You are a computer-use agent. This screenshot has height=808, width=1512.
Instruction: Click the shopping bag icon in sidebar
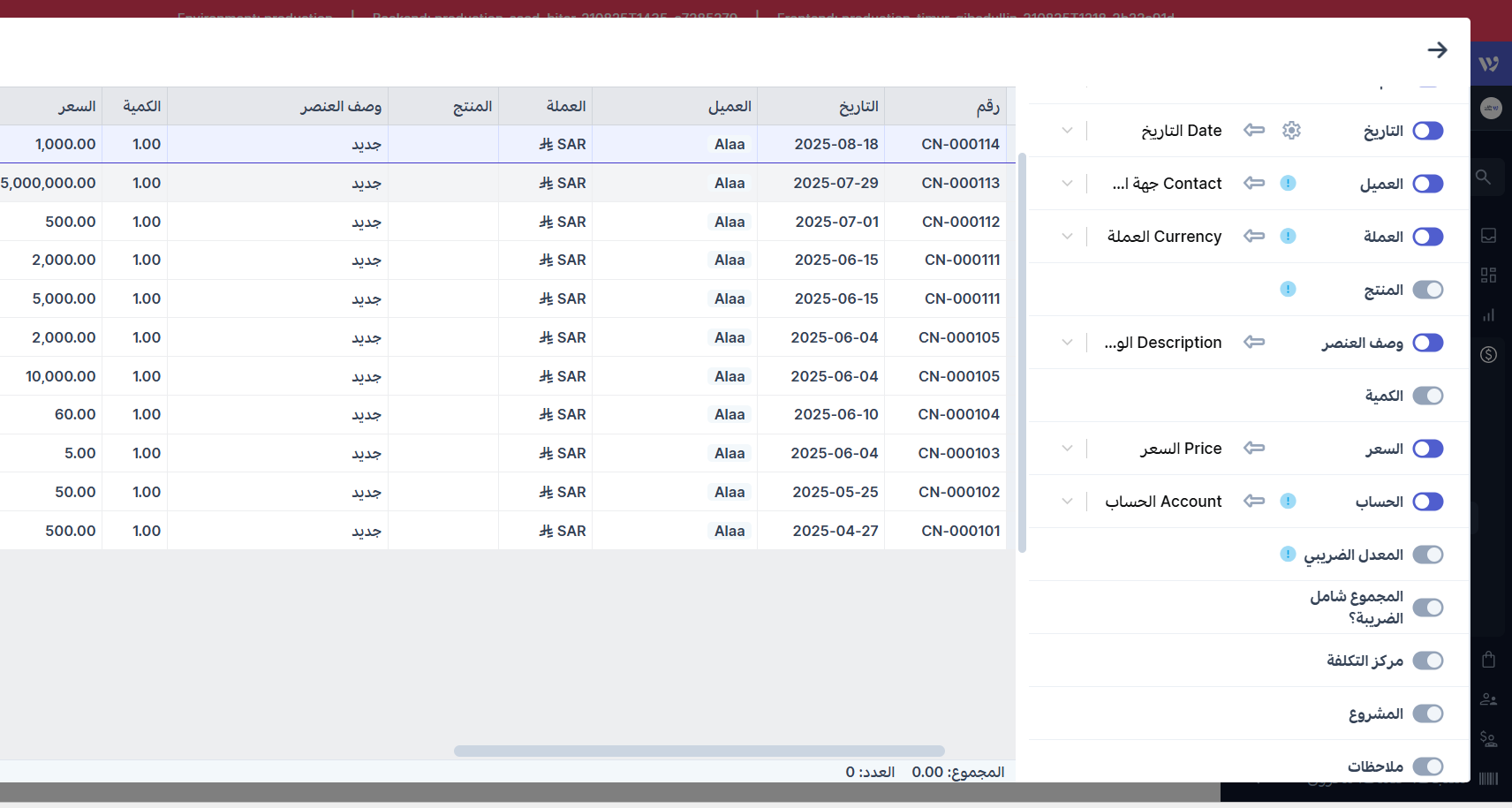coord(1488,660)
